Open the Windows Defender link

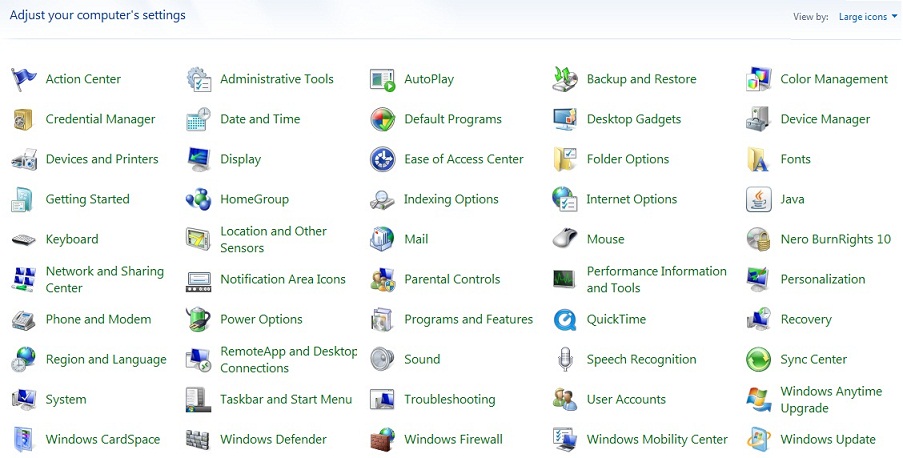[273, 440]
